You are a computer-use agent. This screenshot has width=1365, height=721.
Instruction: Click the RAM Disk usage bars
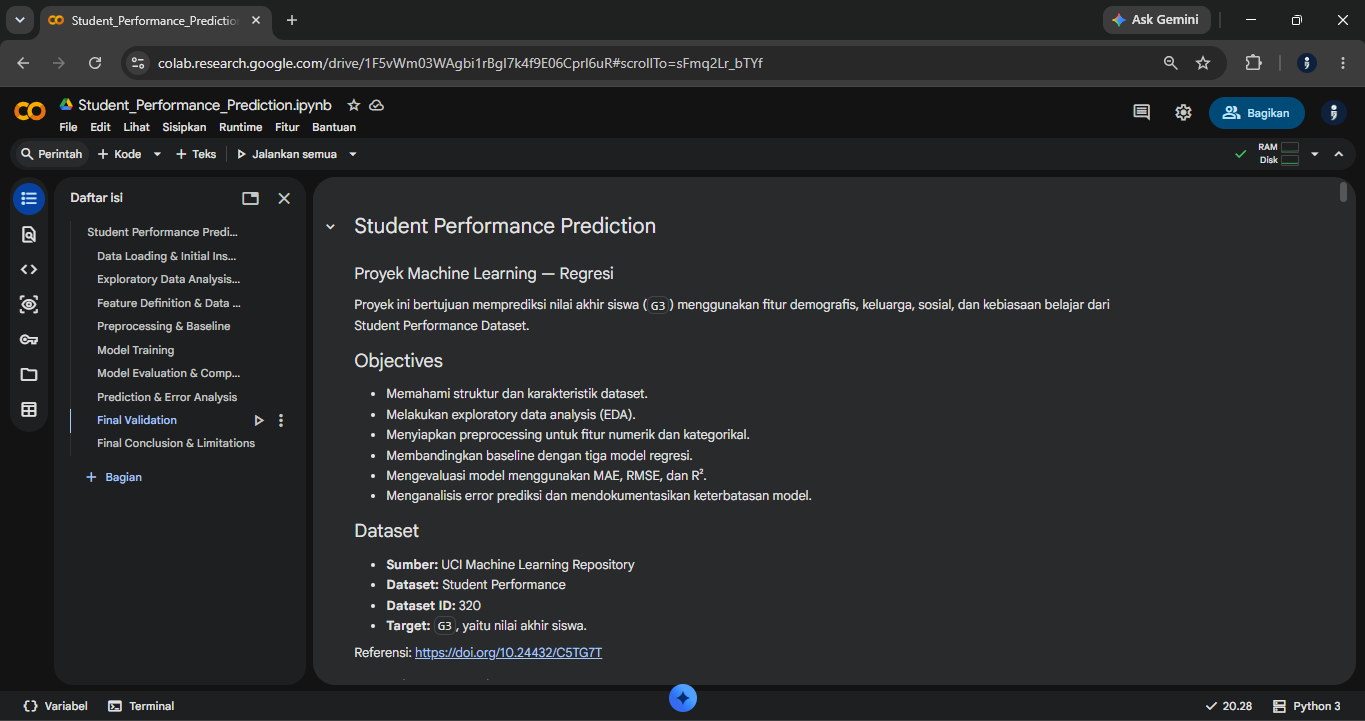1278,154
